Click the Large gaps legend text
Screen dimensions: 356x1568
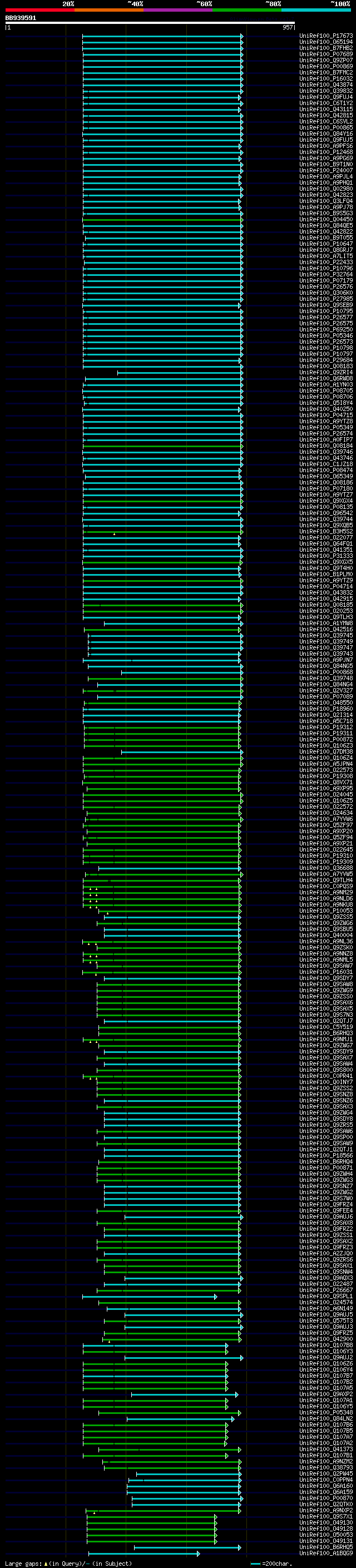pos(68,1564)
